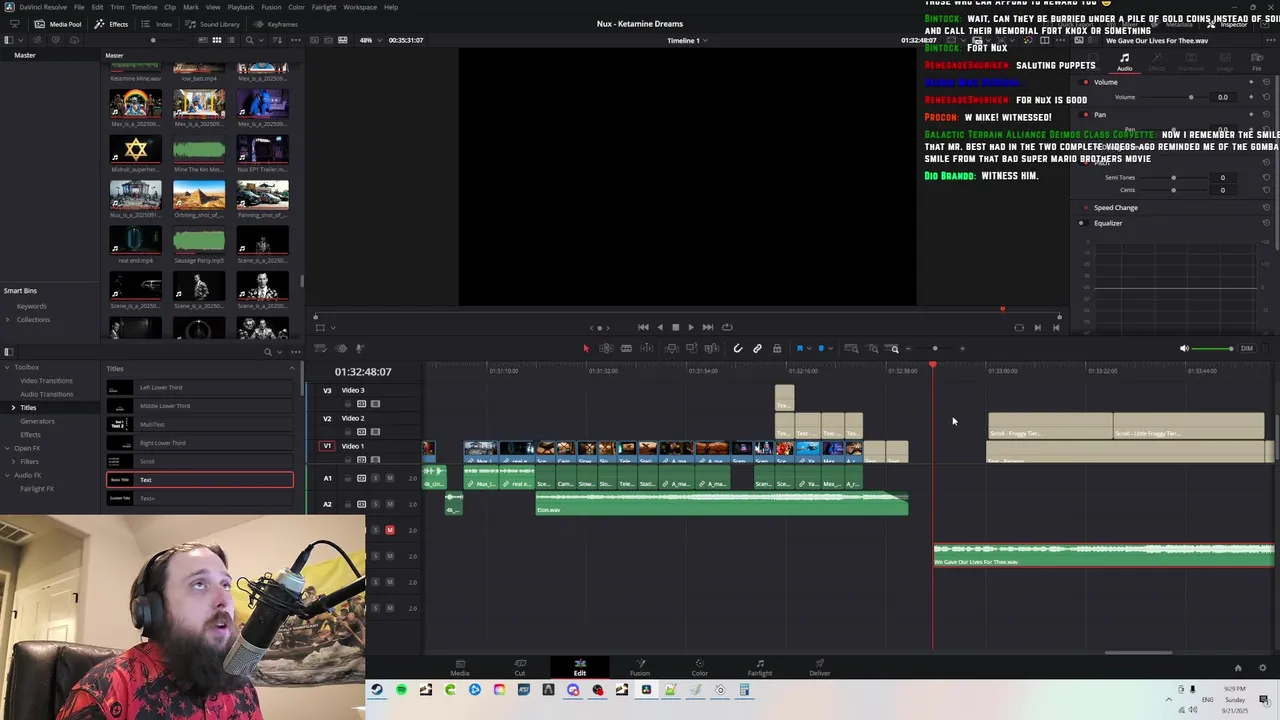Toggle the Media Pool panel button
The width and height of the screenshot is (1280, 720).
[x=58, y=24]
